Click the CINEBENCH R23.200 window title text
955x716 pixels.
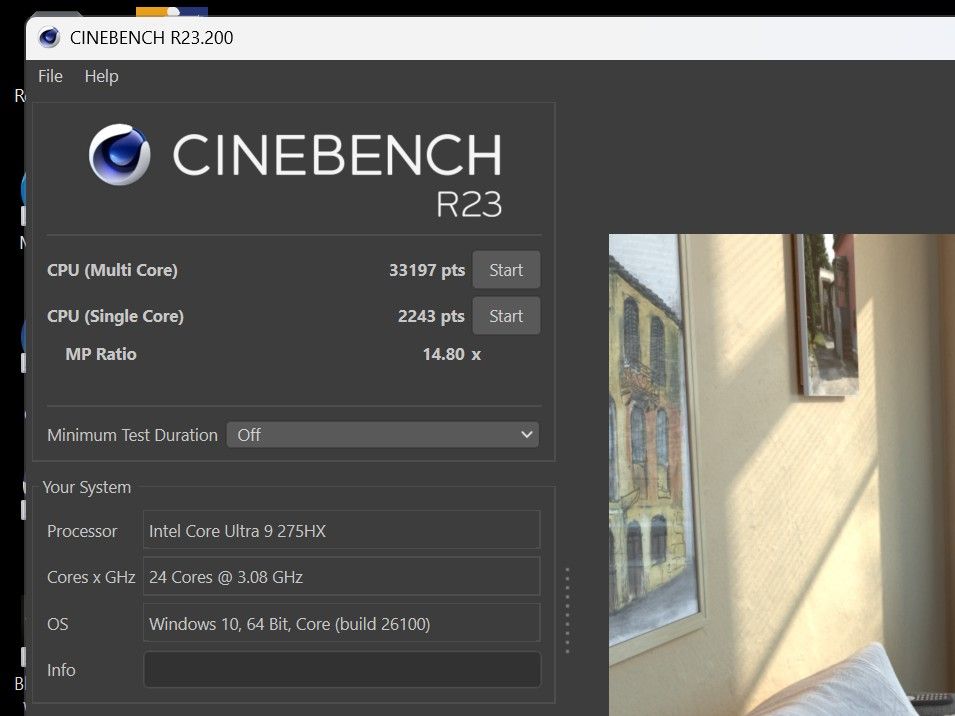(152, 38)
